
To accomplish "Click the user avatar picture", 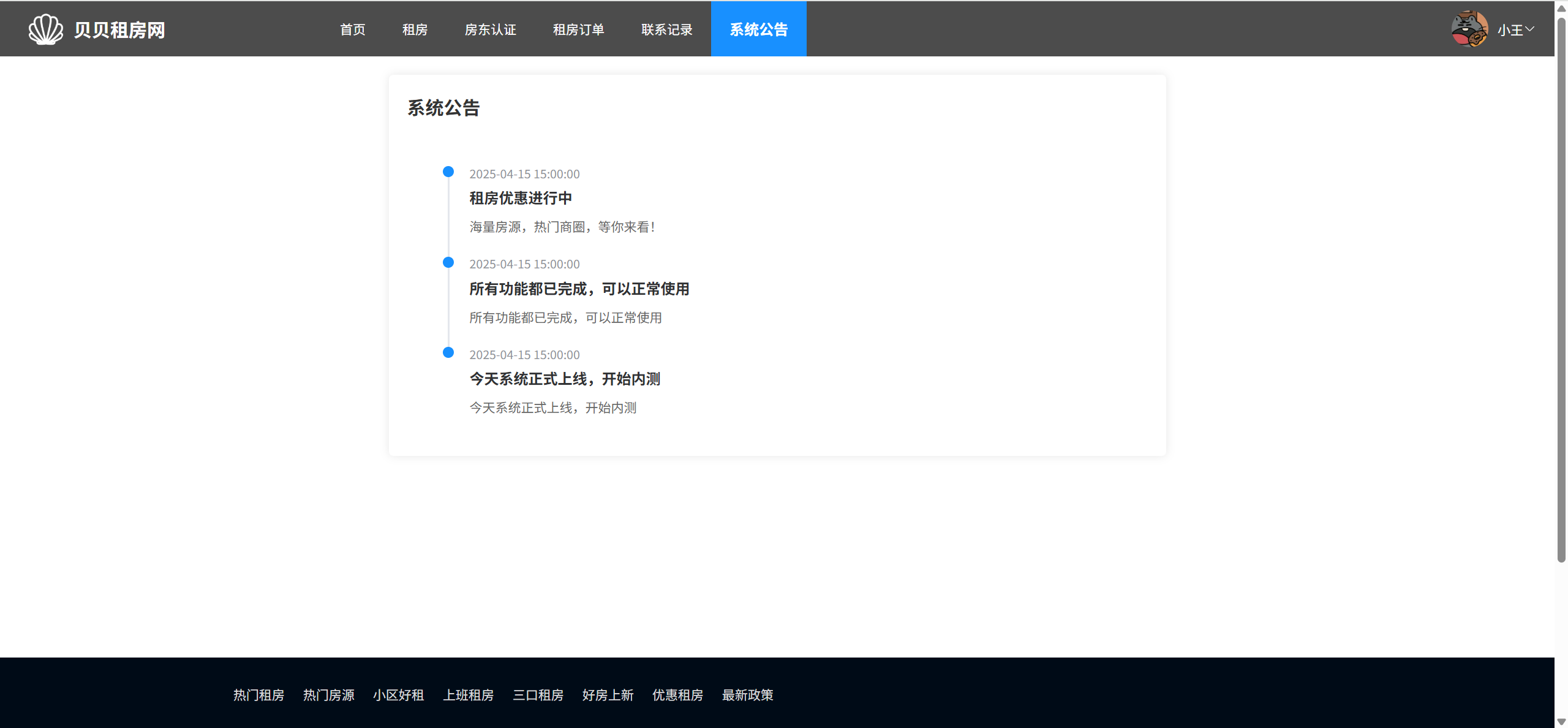I will (x=1469, y=29).
